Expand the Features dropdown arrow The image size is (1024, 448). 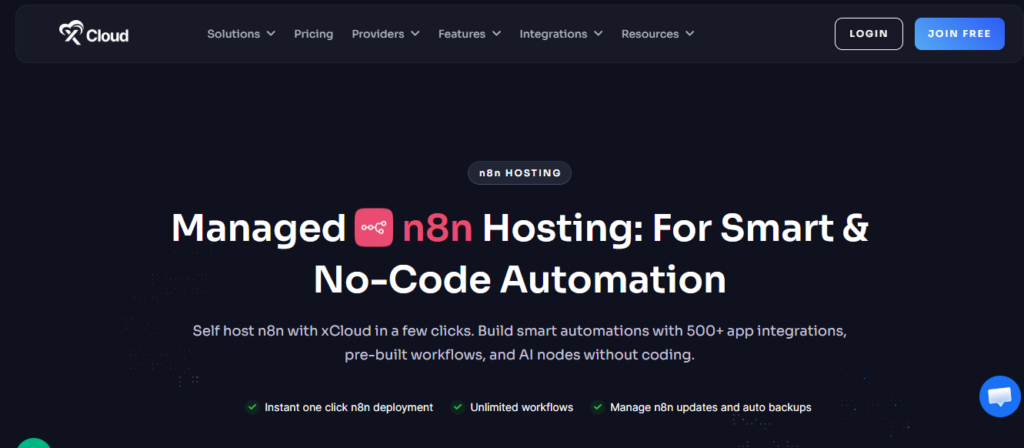click(x=496, y=34)
